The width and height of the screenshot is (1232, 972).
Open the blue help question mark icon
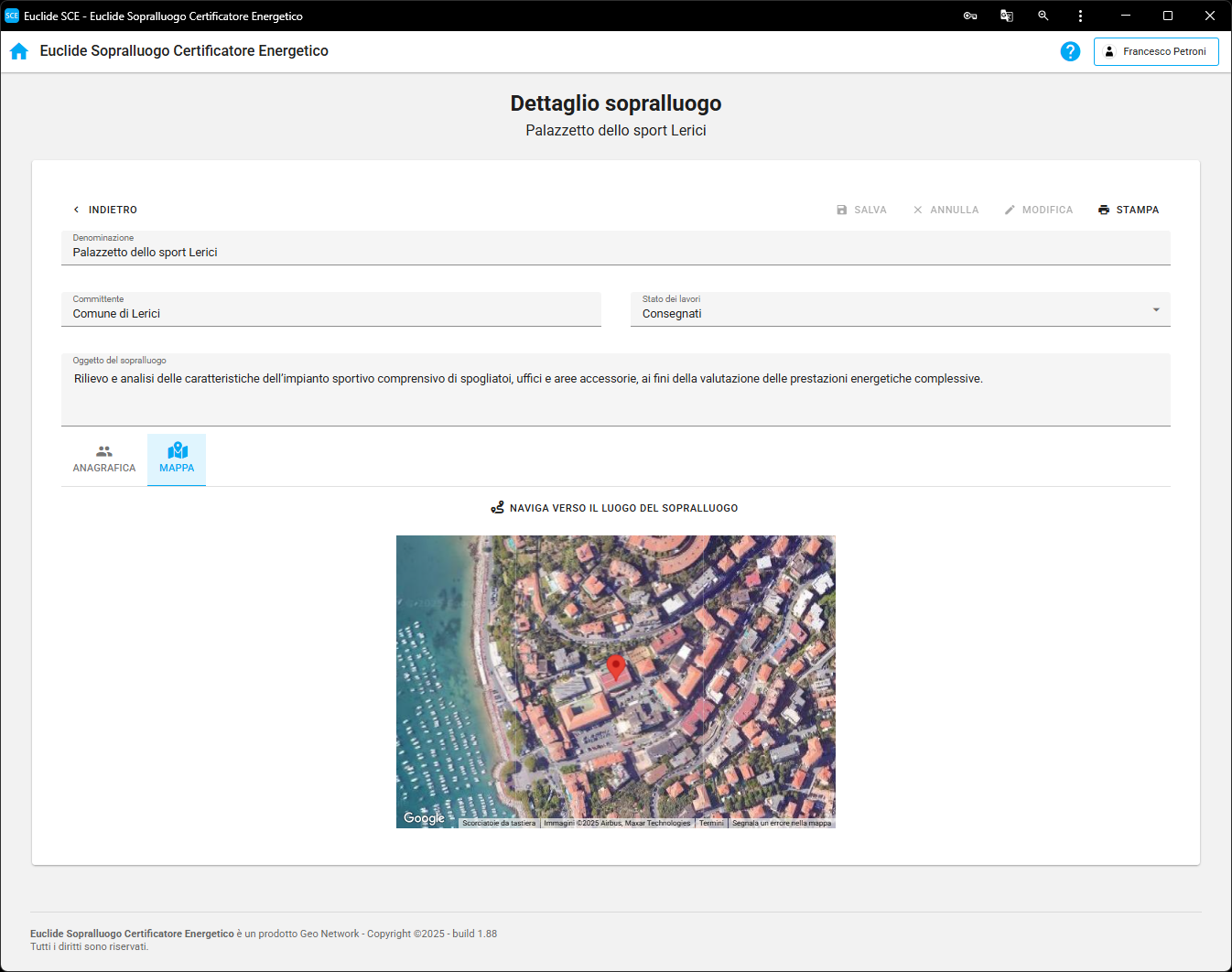(x=1070, y=51)
